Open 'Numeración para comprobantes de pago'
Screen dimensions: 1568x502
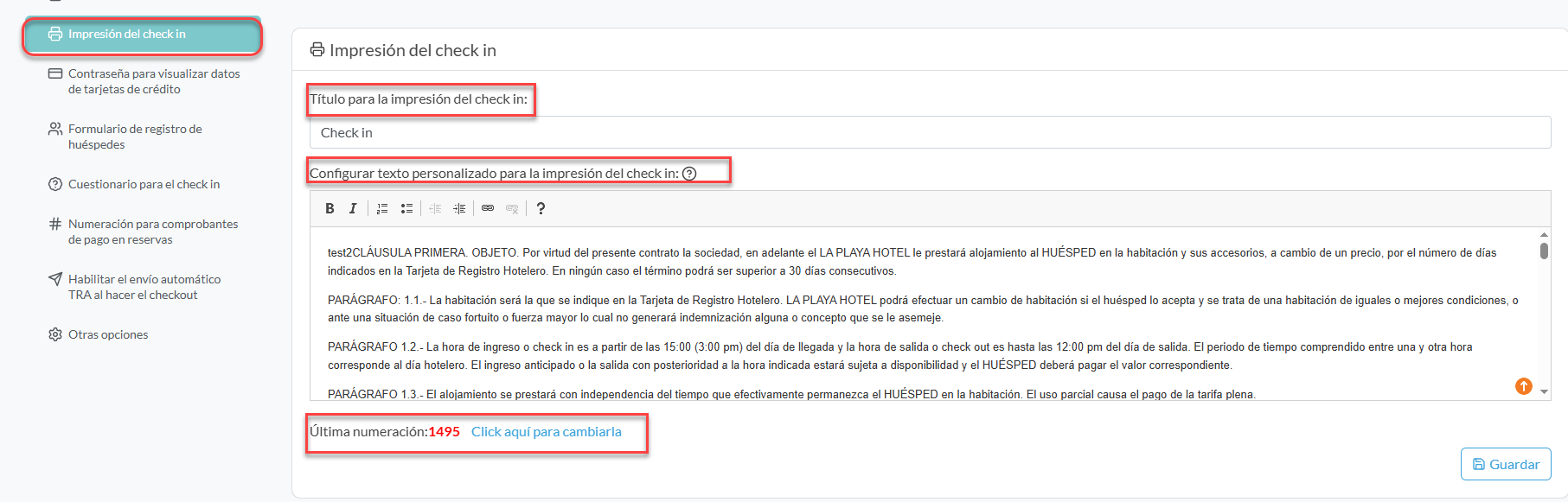[x=152, y=232]
